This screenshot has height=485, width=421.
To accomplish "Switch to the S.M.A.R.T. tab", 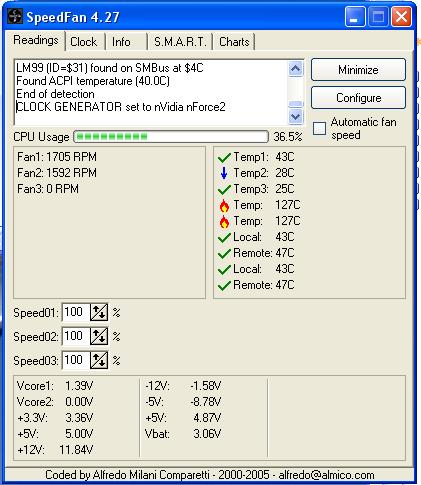I will tap(180, 42).
